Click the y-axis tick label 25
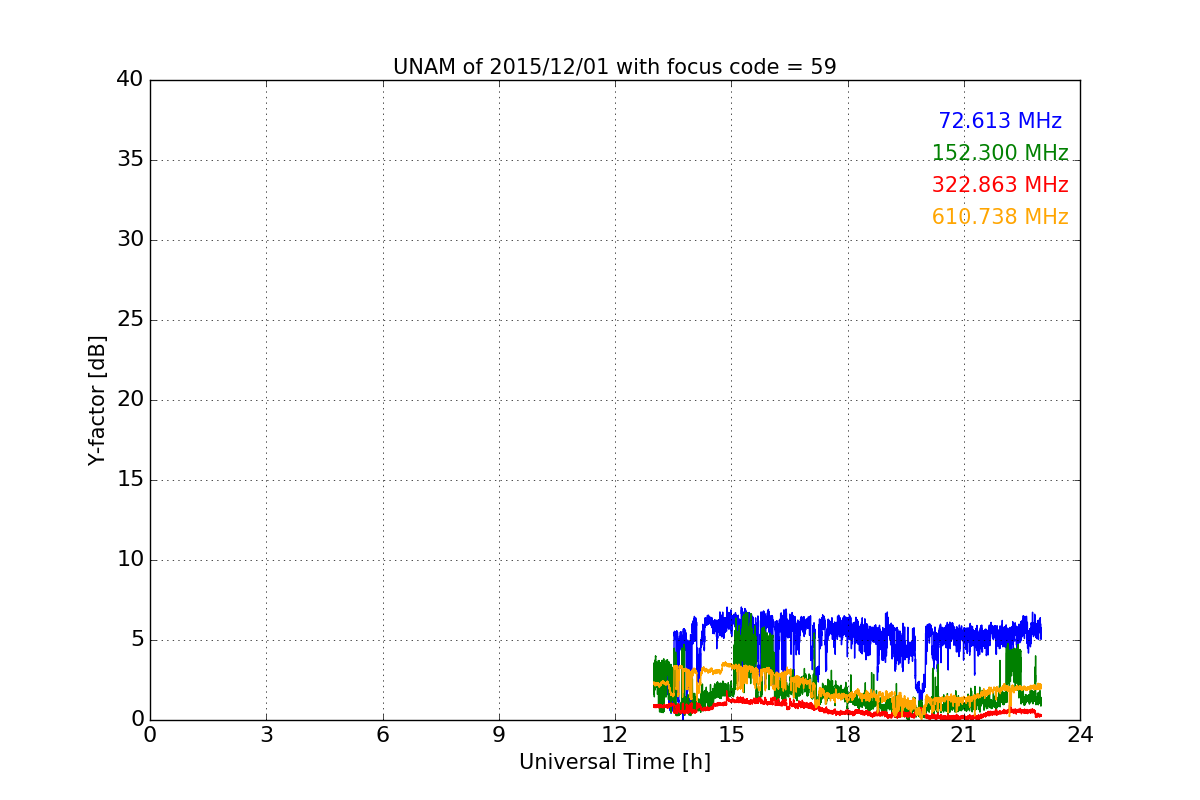This screenshot has height=800, width=1200. (x=130, y=320)
